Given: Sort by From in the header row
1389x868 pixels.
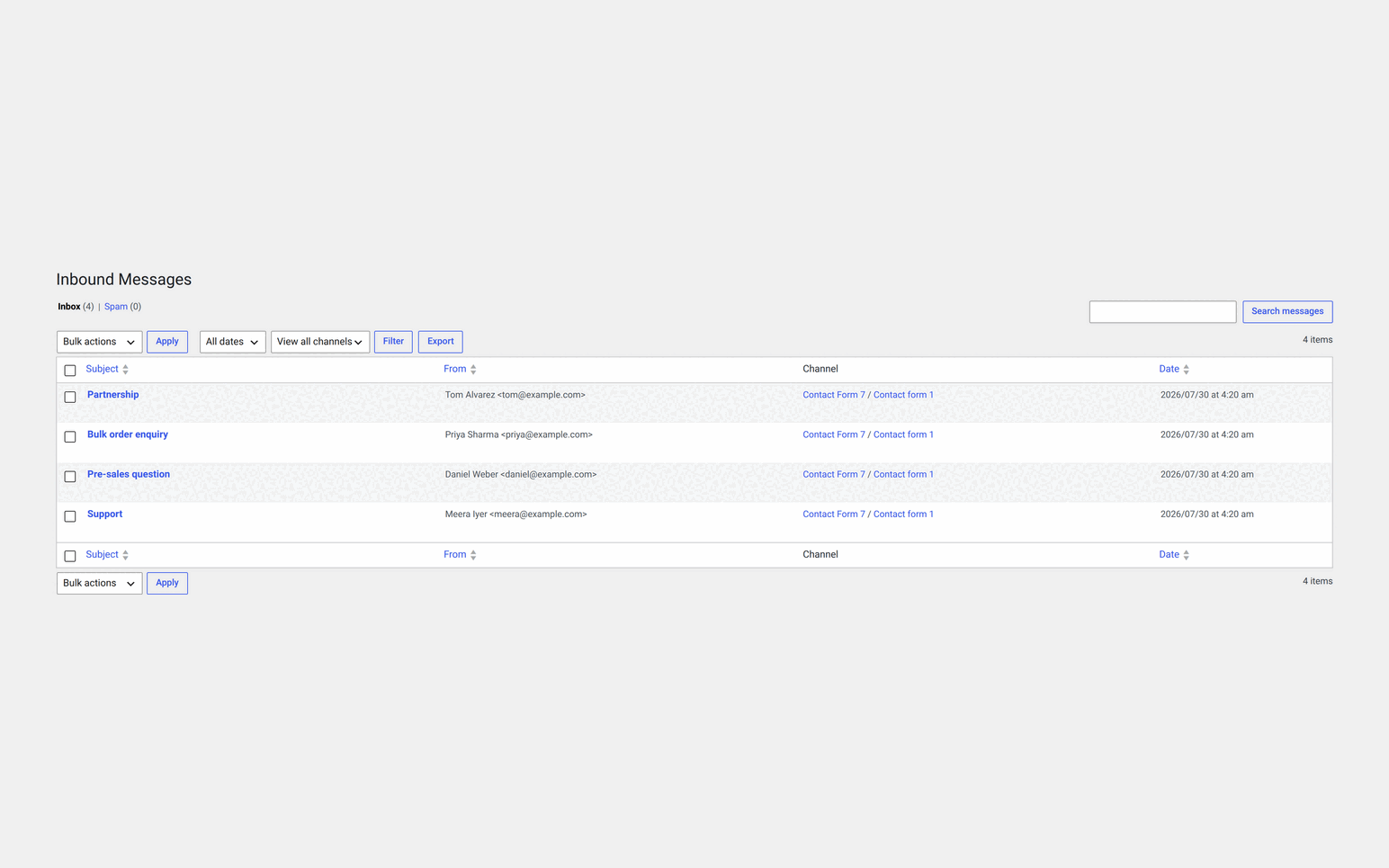Looking at the screenshot, I should tap(460, 369).
